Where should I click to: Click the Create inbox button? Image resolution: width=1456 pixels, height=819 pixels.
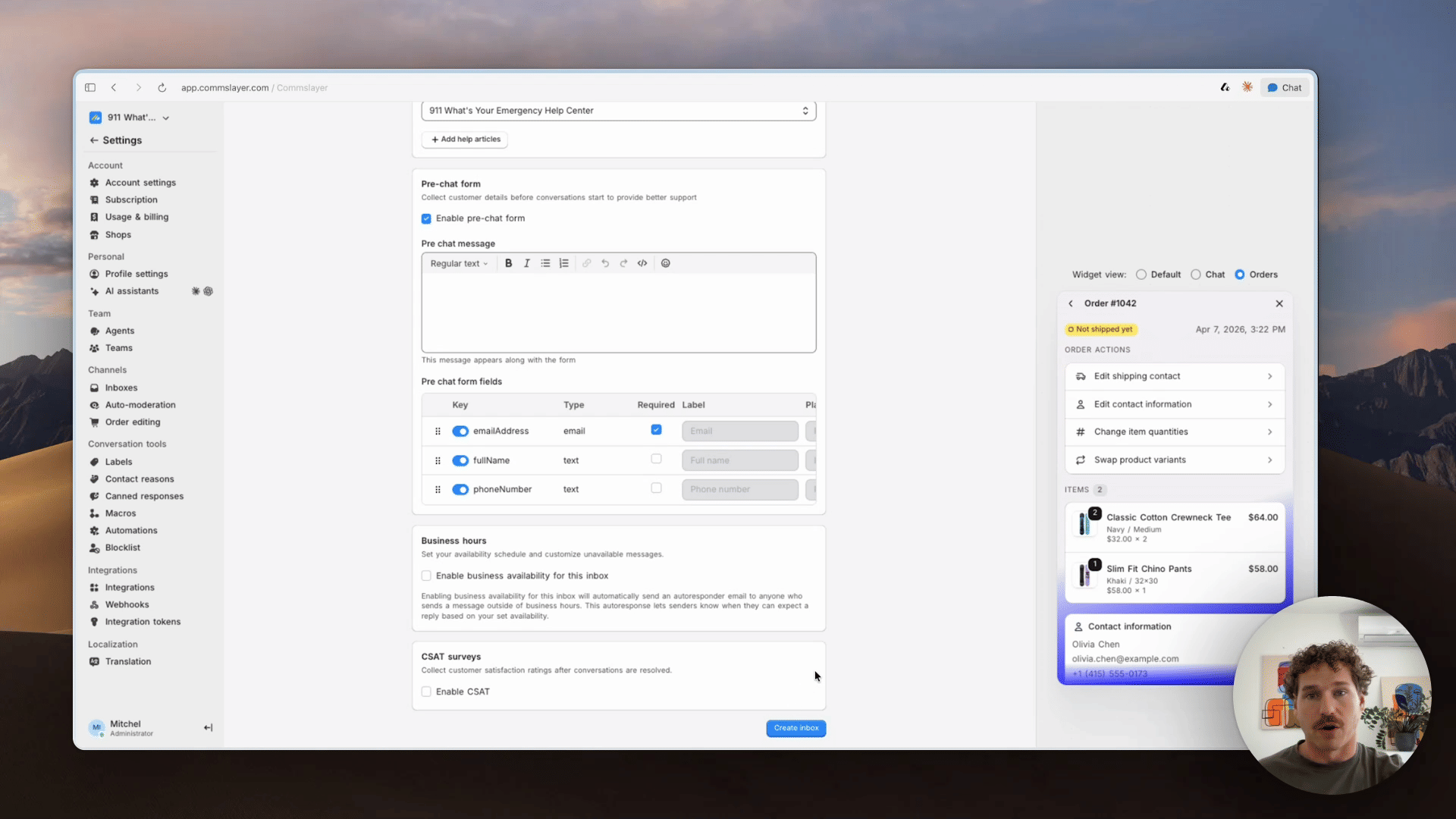796,728
